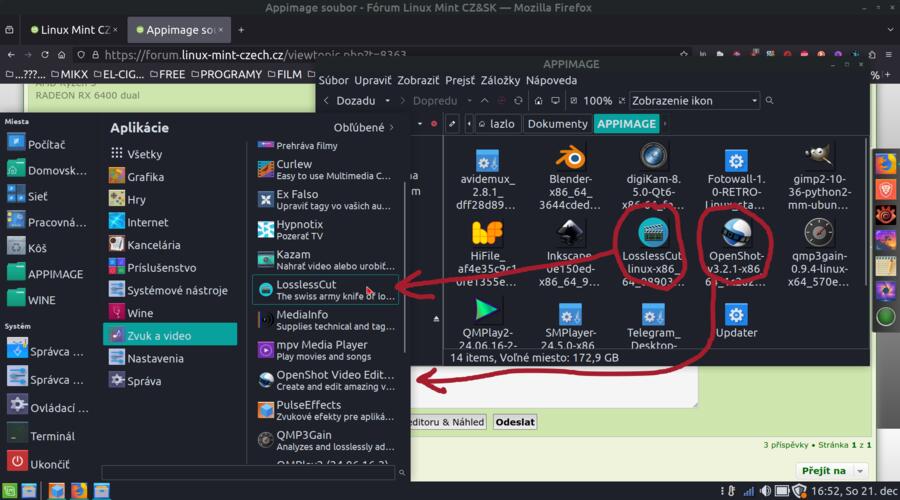Screen dimensions: 900x500
Task: Open the Záložky menu
Action: click(x=500, y=80)
